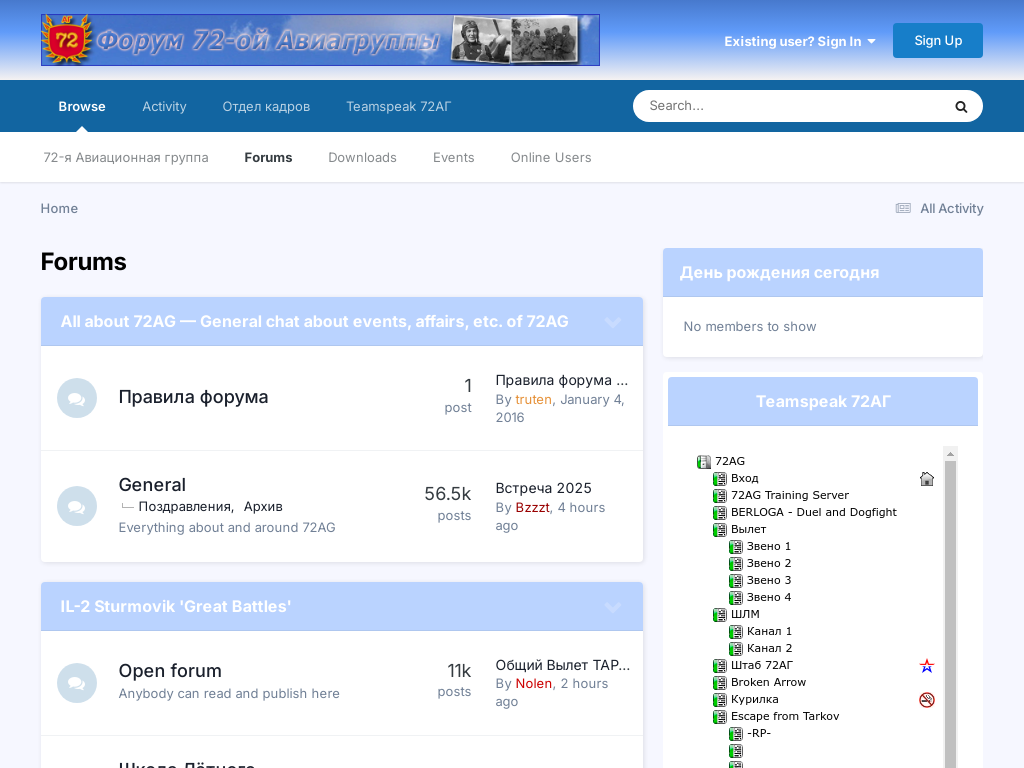1024x768 pixels.
Task: Open the Existing user Sign In dropdown
Action: click(x=799, y=41)
